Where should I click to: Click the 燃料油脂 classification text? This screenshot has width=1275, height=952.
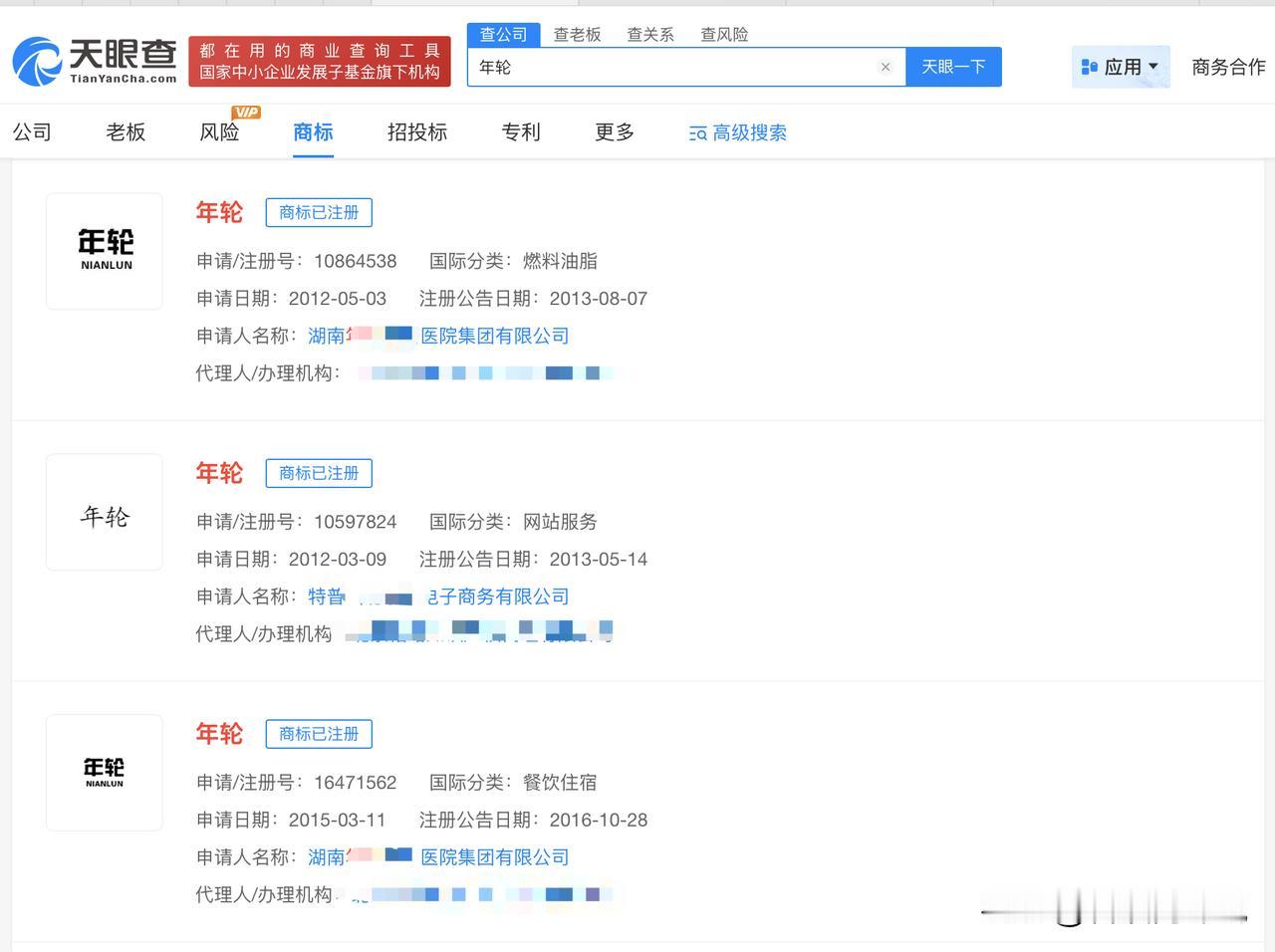(560, 261)
